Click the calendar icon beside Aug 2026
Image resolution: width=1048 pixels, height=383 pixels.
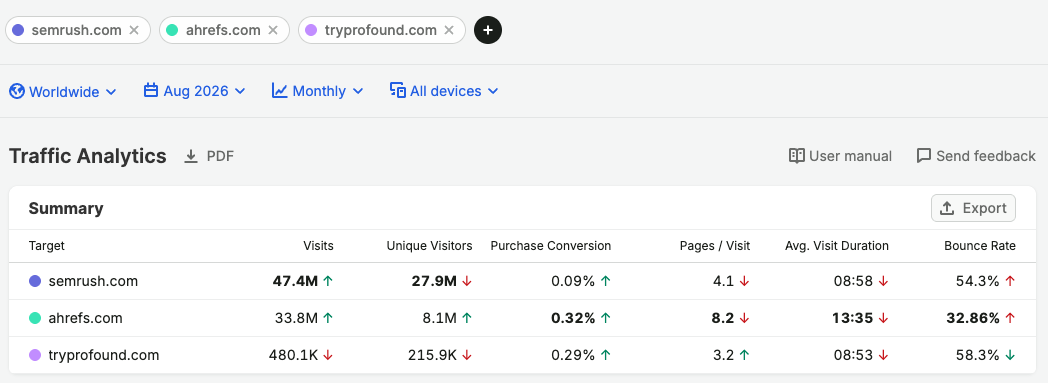[x=151, y=90]
